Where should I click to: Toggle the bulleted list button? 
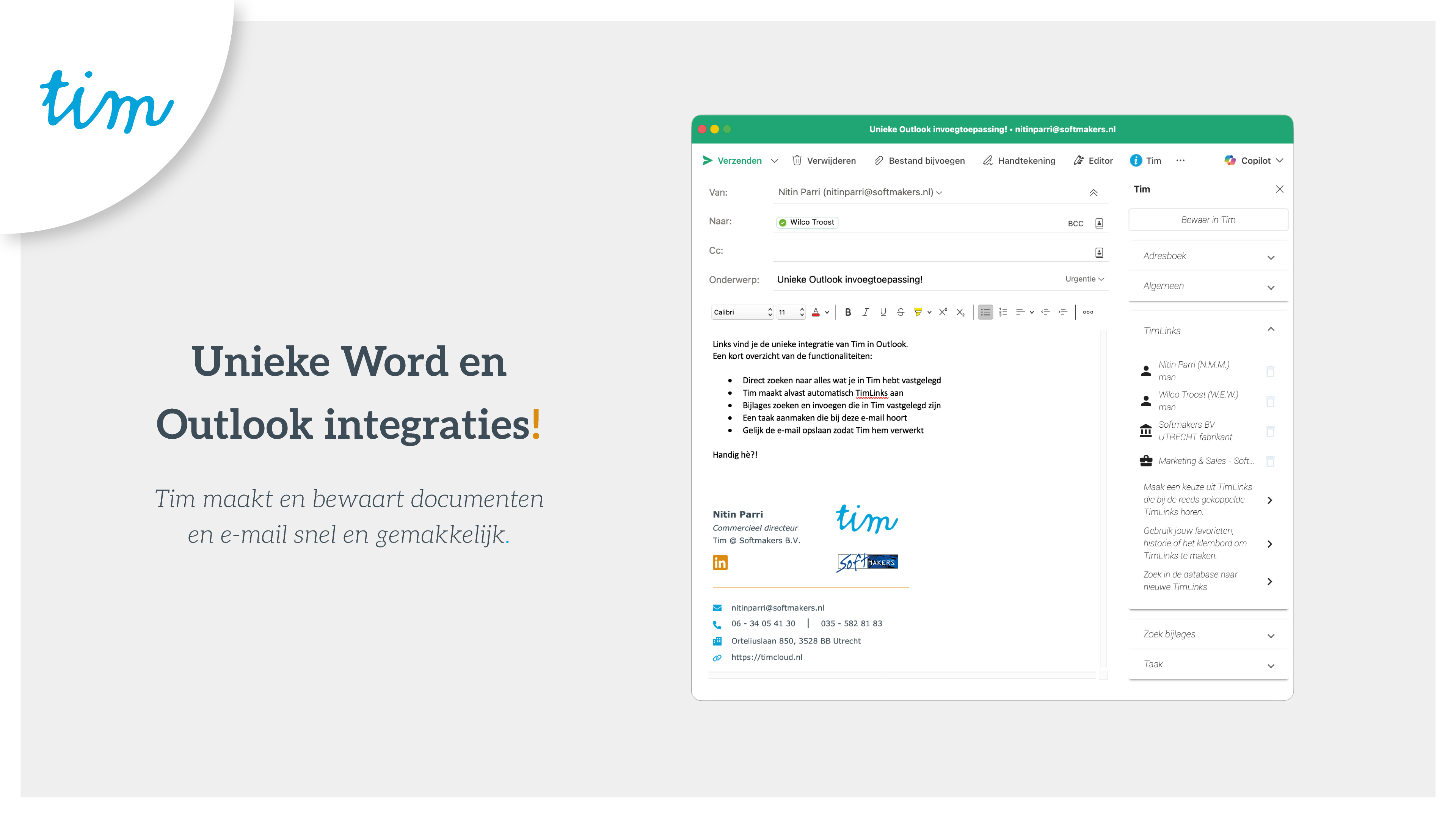985,312
